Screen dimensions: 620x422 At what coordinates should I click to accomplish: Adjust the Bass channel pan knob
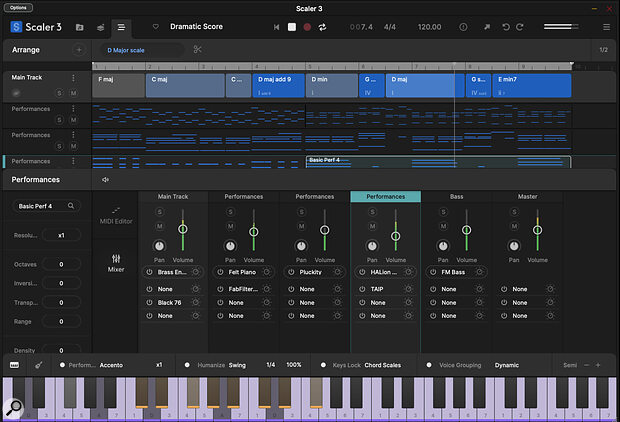point(443,246)
